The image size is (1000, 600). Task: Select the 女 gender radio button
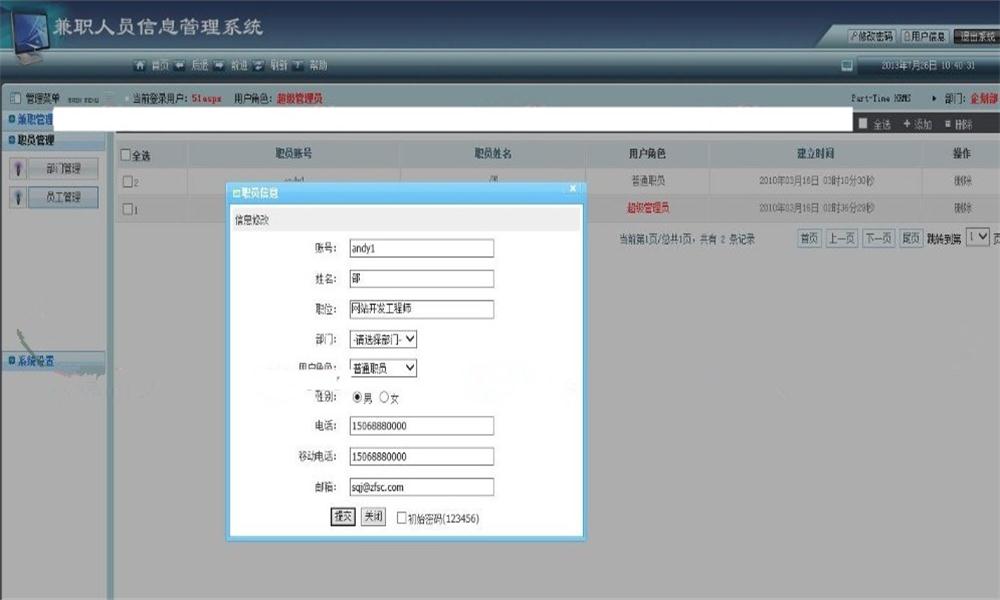[x=384, y=398]
